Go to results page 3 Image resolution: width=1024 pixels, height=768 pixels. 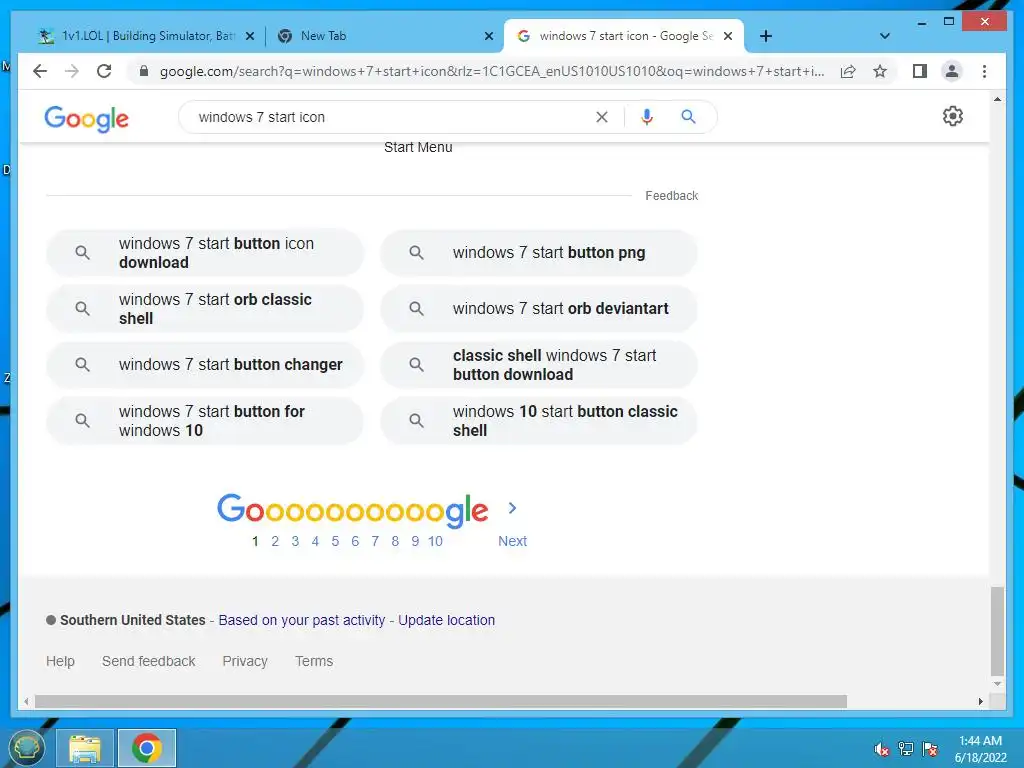[x=295, y=541]
